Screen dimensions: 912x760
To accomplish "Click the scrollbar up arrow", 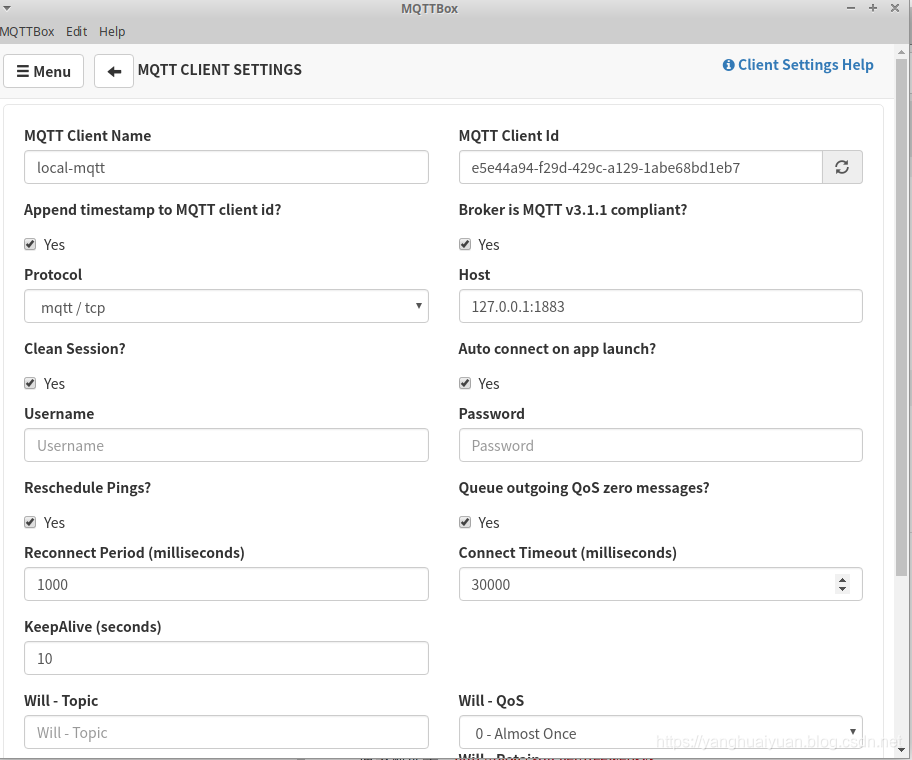I will [x=902, y=51].
